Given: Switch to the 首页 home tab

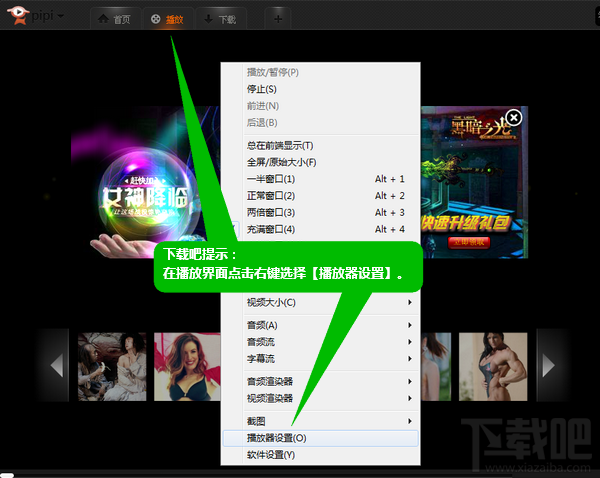Looking at the screenshot, I should click(114, 19).
